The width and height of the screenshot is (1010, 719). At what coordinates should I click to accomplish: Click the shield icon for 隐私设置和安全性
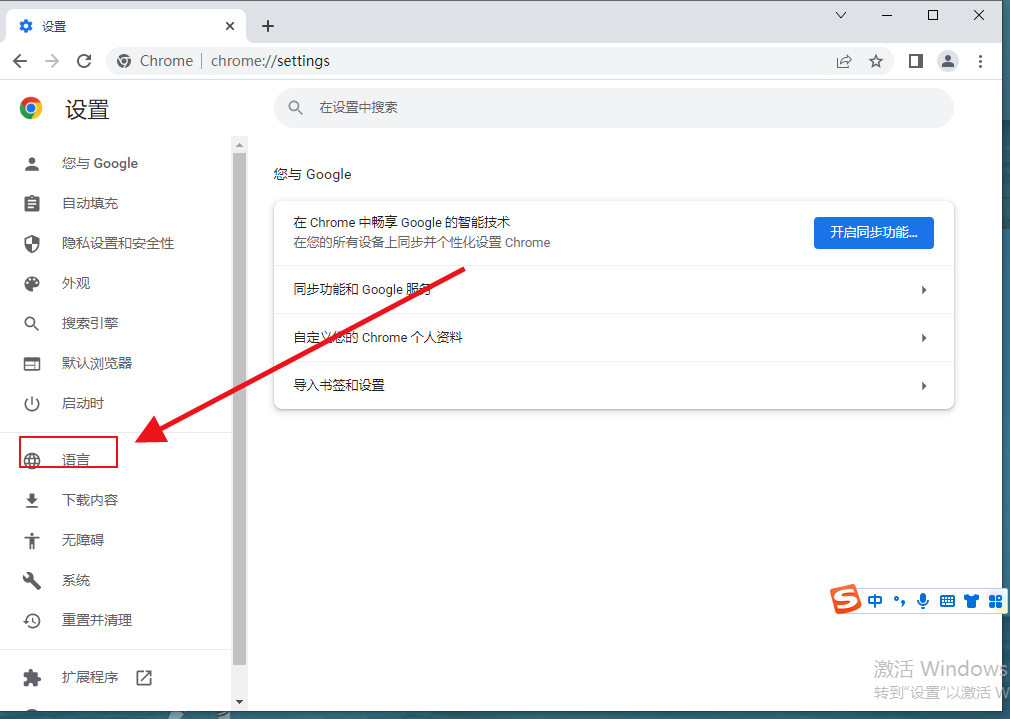click(32, 244)
